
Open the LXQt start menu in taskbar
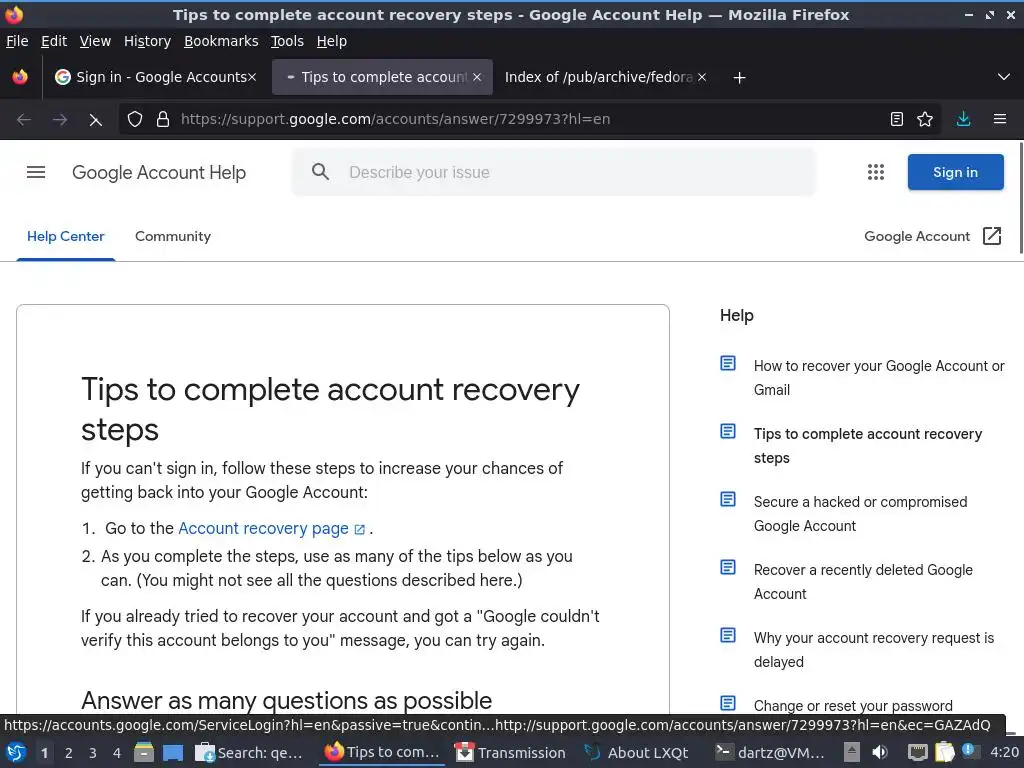click(16, 752)
